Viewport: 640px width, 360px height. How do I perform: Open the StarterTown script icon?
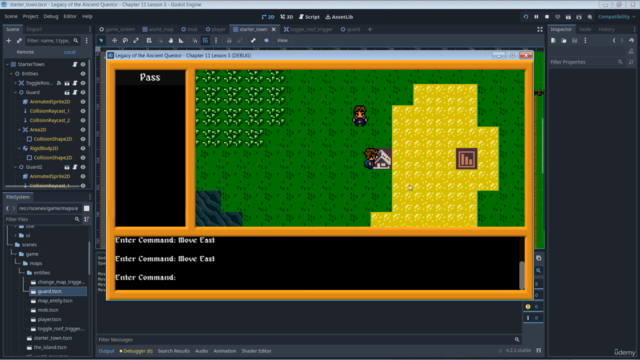[75, 64]
